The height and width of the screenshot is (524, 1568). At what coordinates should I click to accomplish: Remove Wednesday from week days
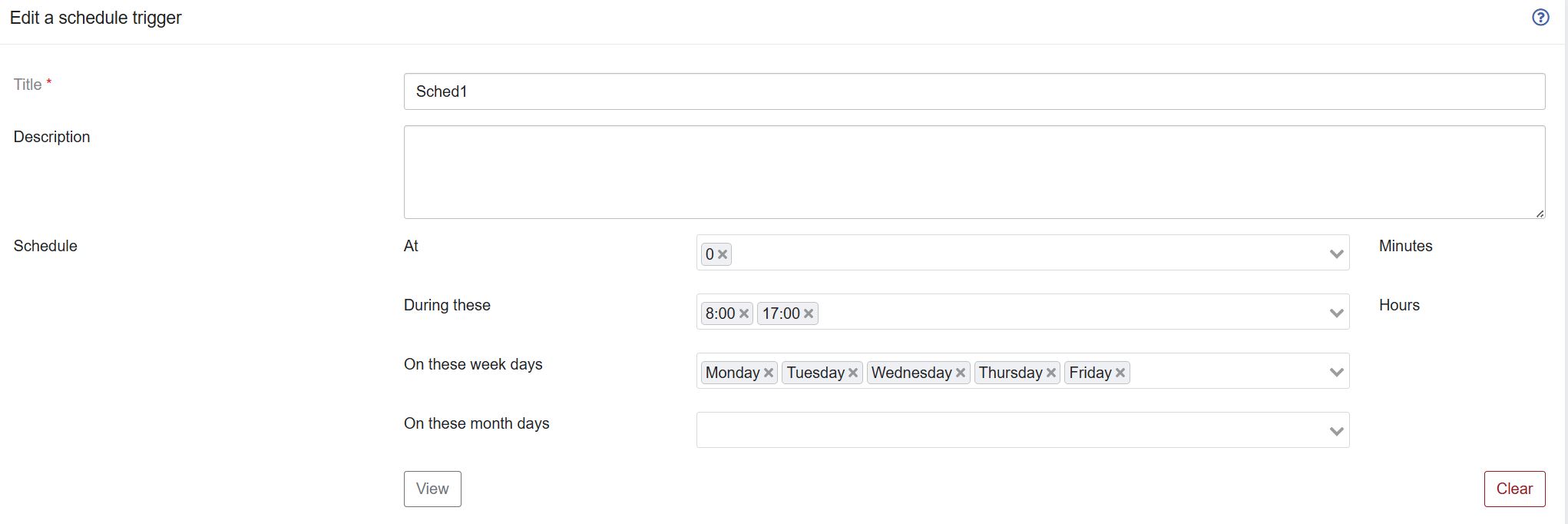[x=960, y=373]
